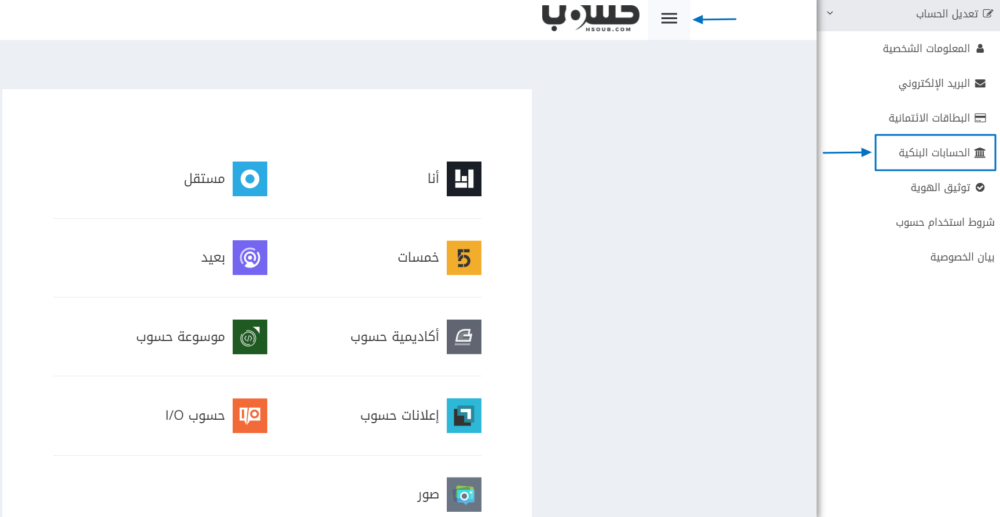Open the بيان الخصوصية privacy link
Screen dimensions: 1000x517
962,257
